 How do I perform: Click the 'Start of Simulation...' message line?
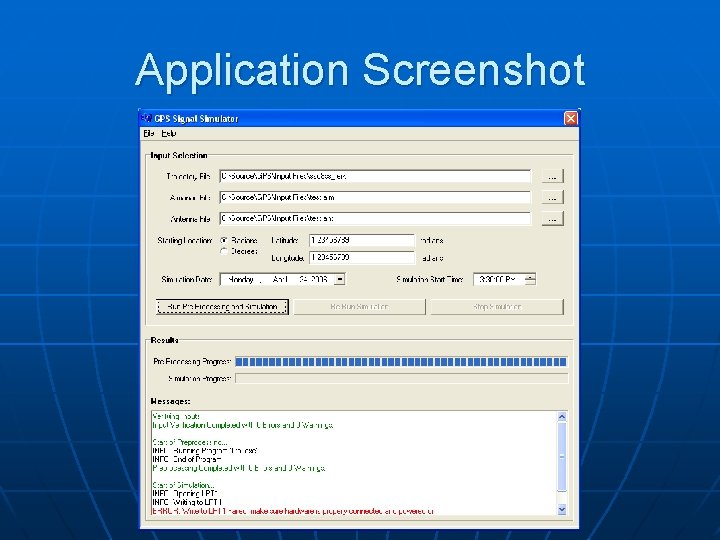tap(183, 485)
